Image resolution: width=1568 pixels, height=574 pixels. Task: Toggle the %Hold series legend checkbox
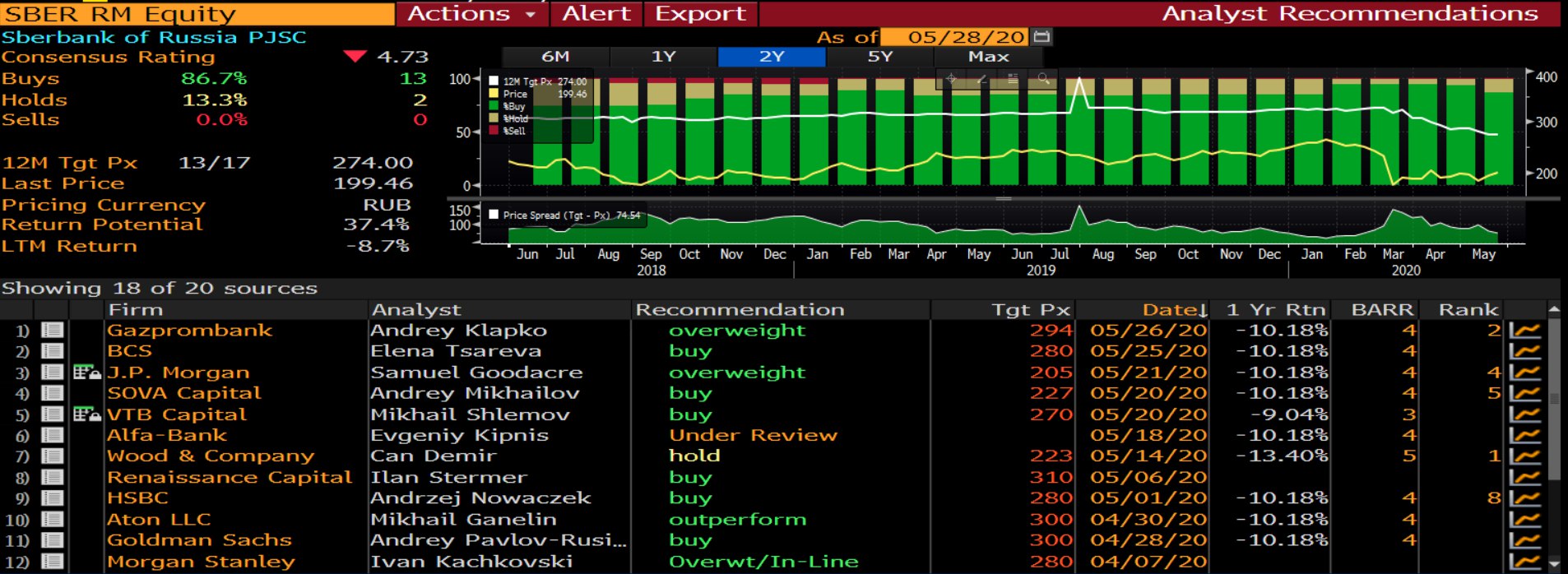tap(494, 118)
